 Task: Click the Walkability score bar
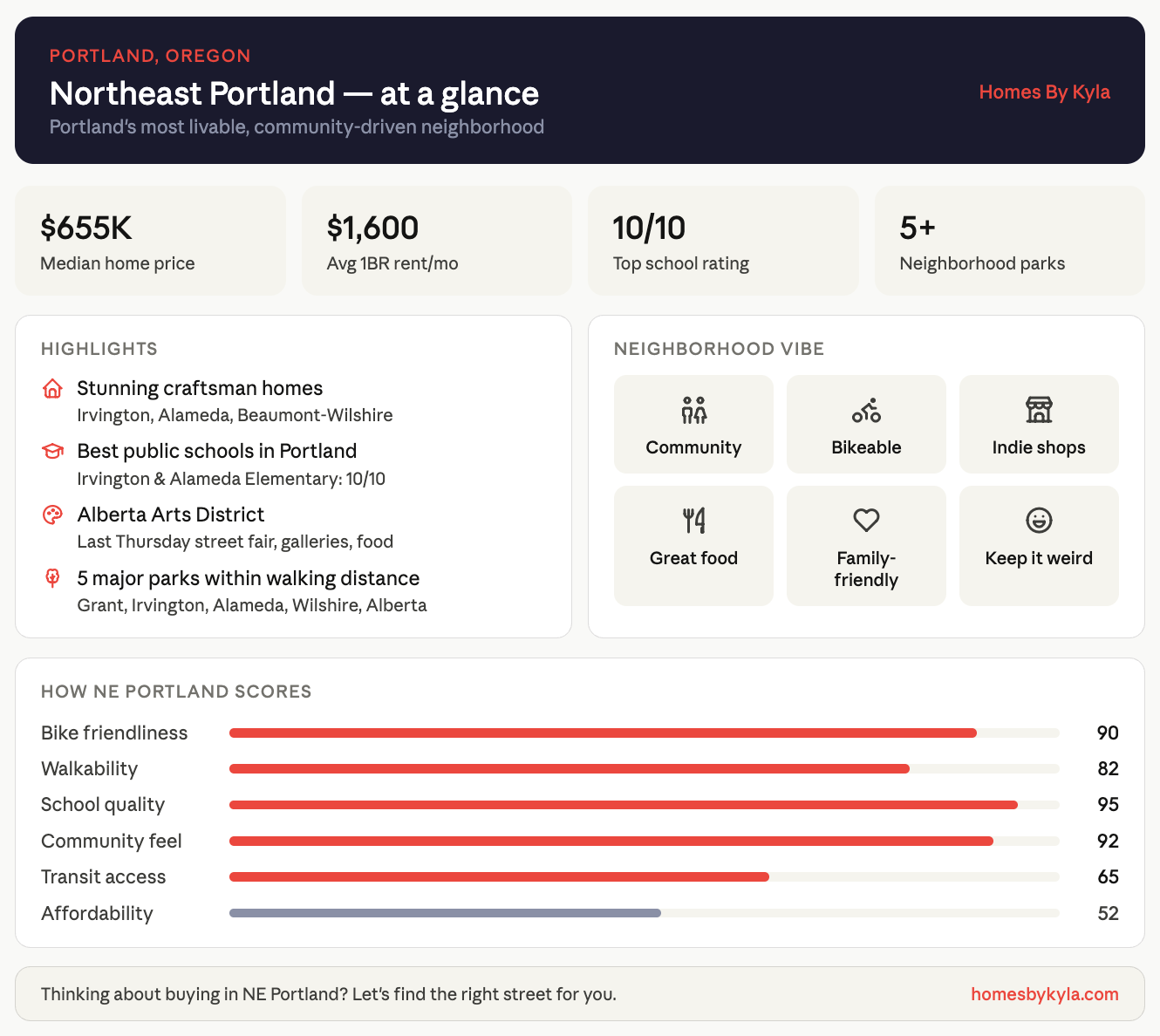tap(645, 769)
